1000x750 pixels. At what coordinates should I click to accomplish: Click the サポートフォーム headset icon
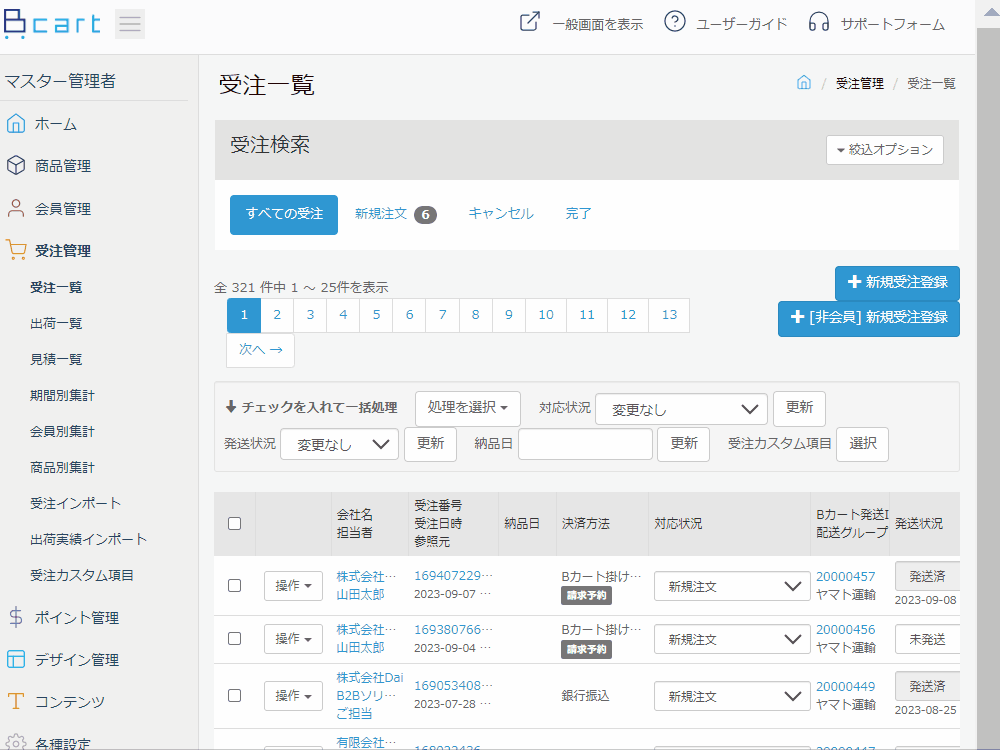pos(819,22)
